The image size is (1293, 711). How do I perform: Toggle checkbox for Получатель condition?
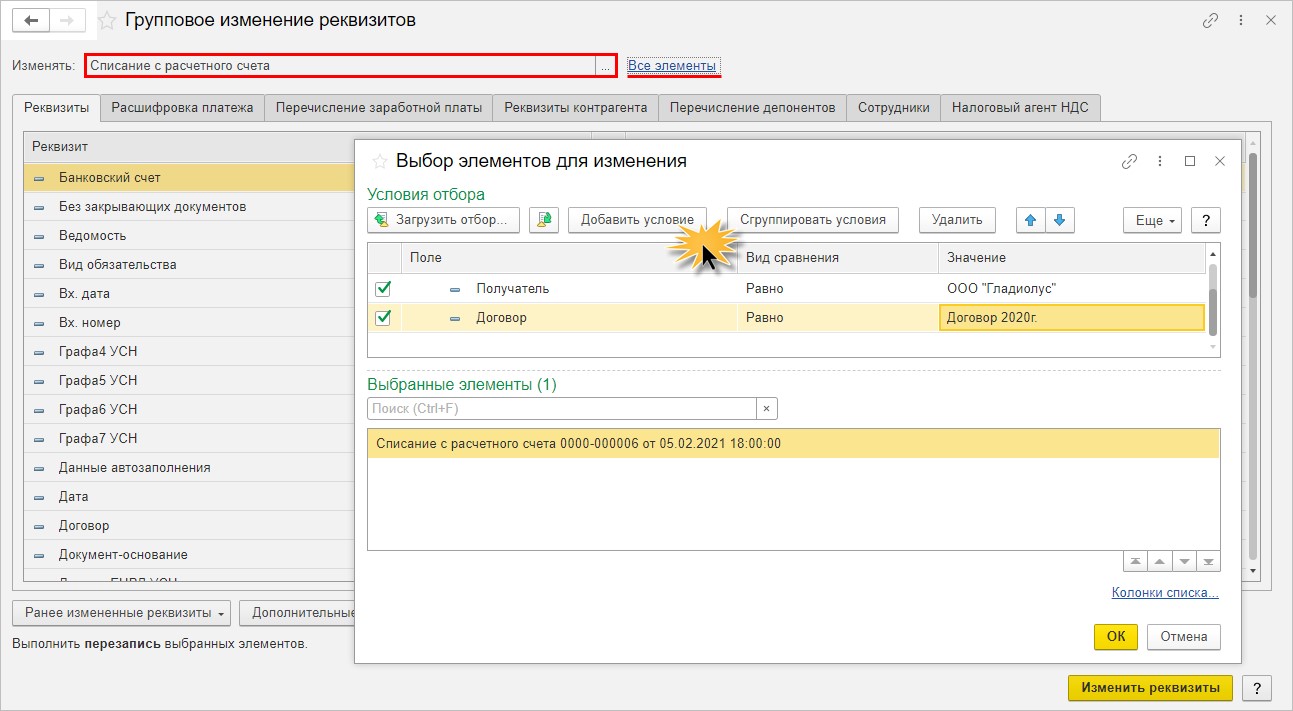(383, 289)
